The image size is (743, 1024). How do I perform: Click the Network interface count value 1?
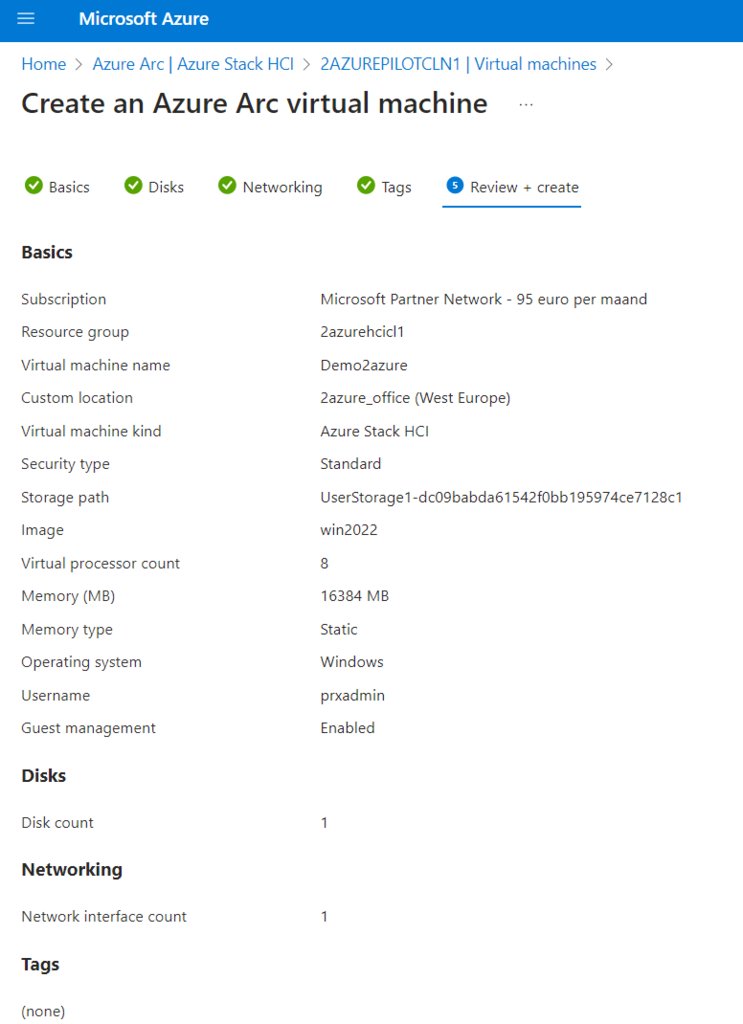coord(324,917)
